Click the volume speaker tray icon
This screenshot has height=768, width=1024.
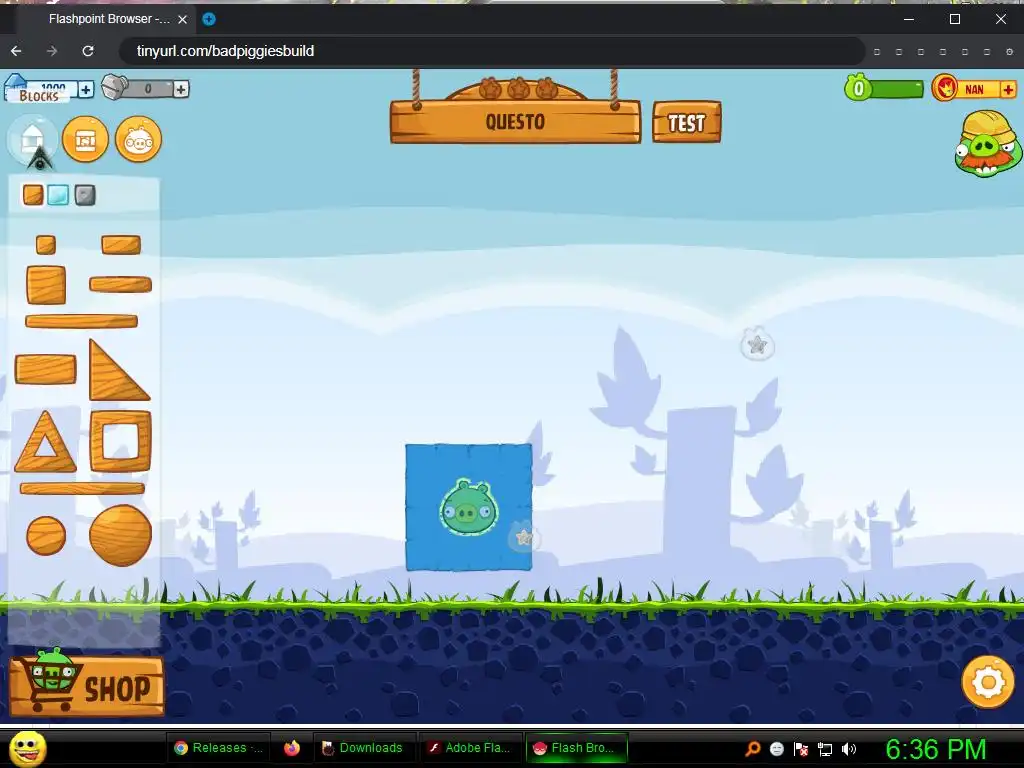click(849, 749)
